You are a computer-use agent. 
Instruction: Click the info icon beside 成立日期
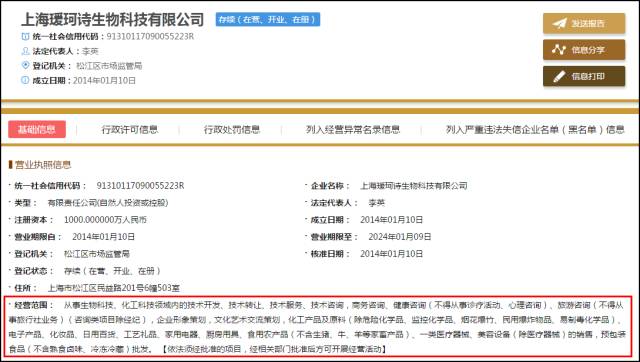point(25,80)
